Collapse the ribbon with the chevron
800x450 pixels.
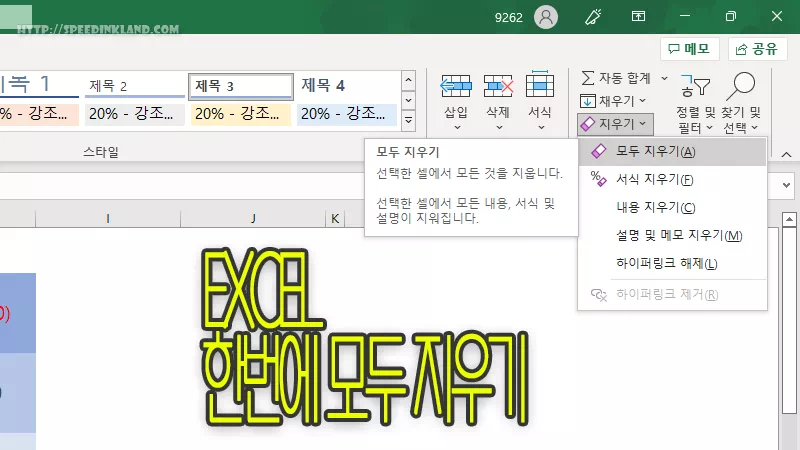tap(786, 155)
